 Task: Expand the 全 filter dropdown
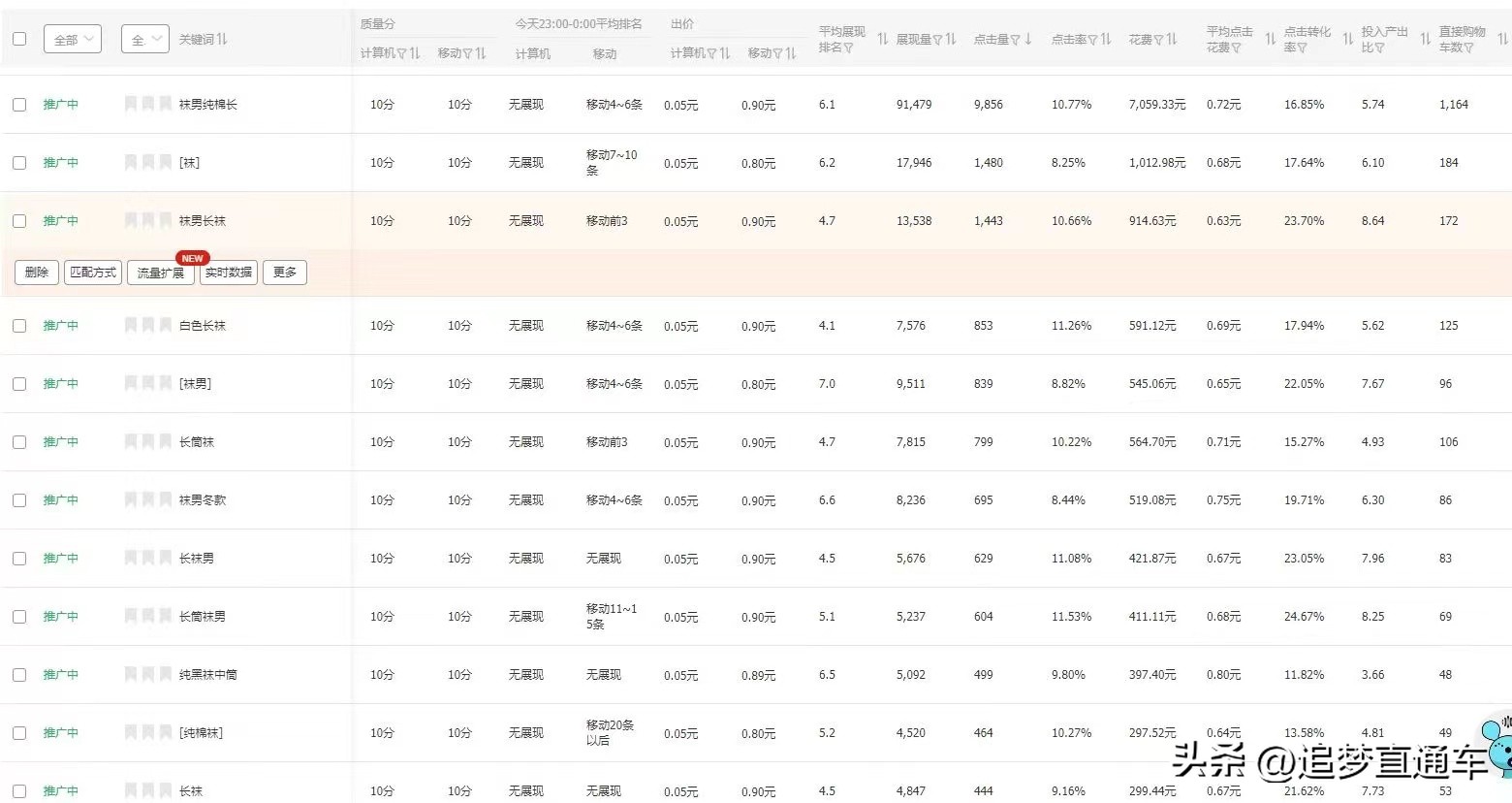point(143,38)
